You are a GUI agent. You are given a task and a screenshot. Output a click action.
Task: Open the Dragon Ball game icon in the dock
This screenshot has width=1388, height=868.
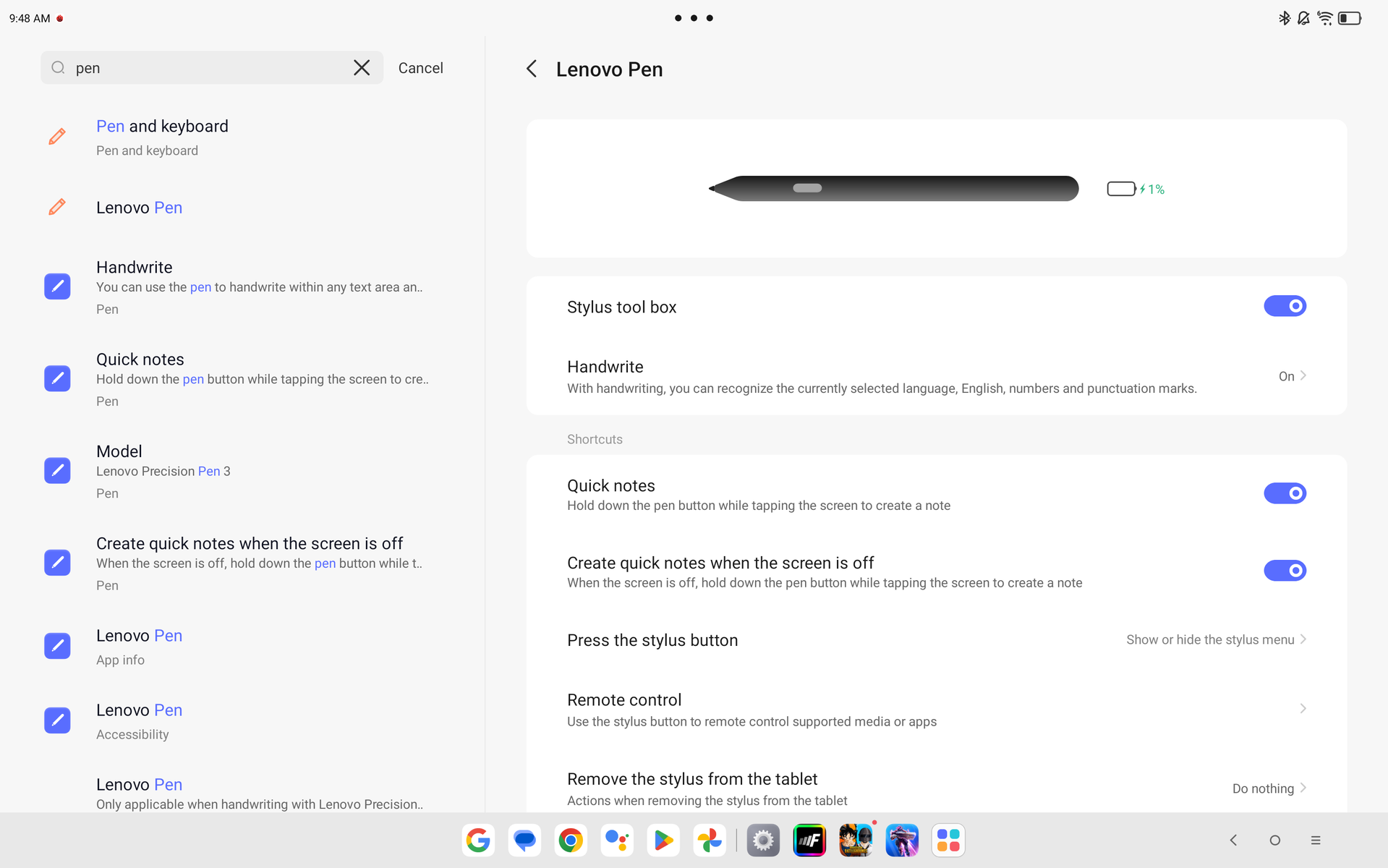(856, 841)
